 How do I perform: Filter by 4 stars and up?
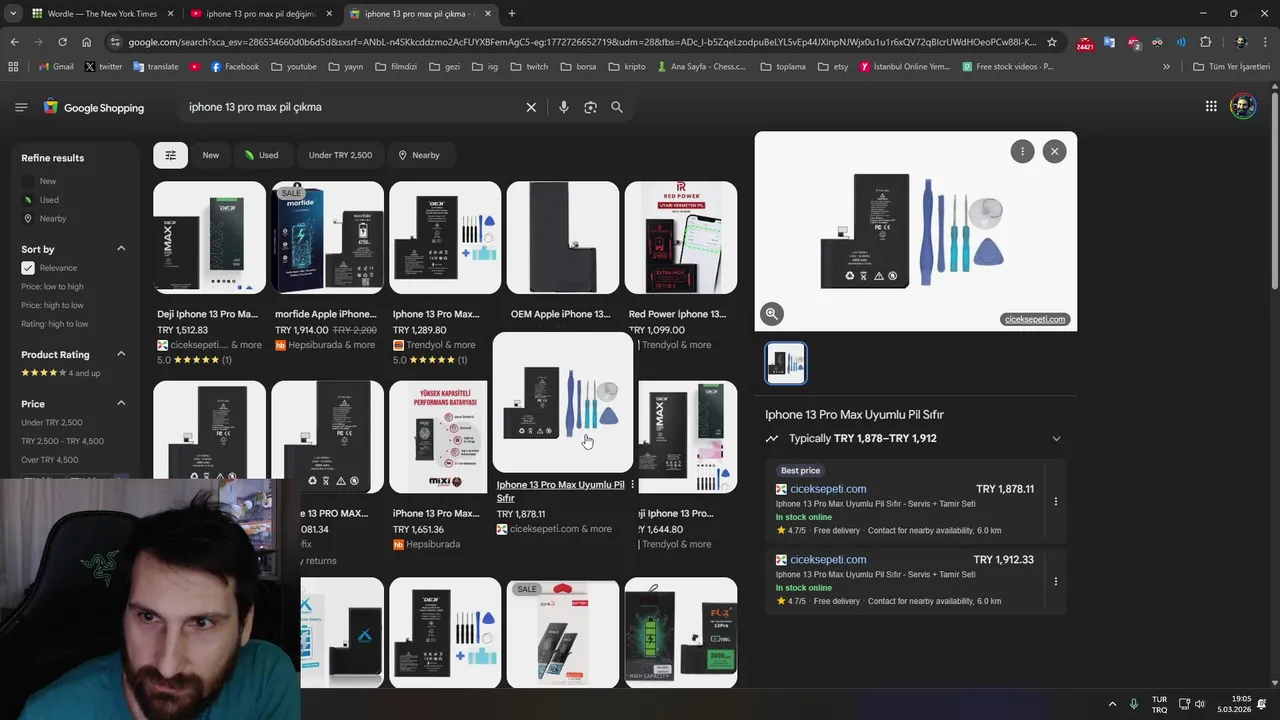pyautogui.click(x=60, y=373)
